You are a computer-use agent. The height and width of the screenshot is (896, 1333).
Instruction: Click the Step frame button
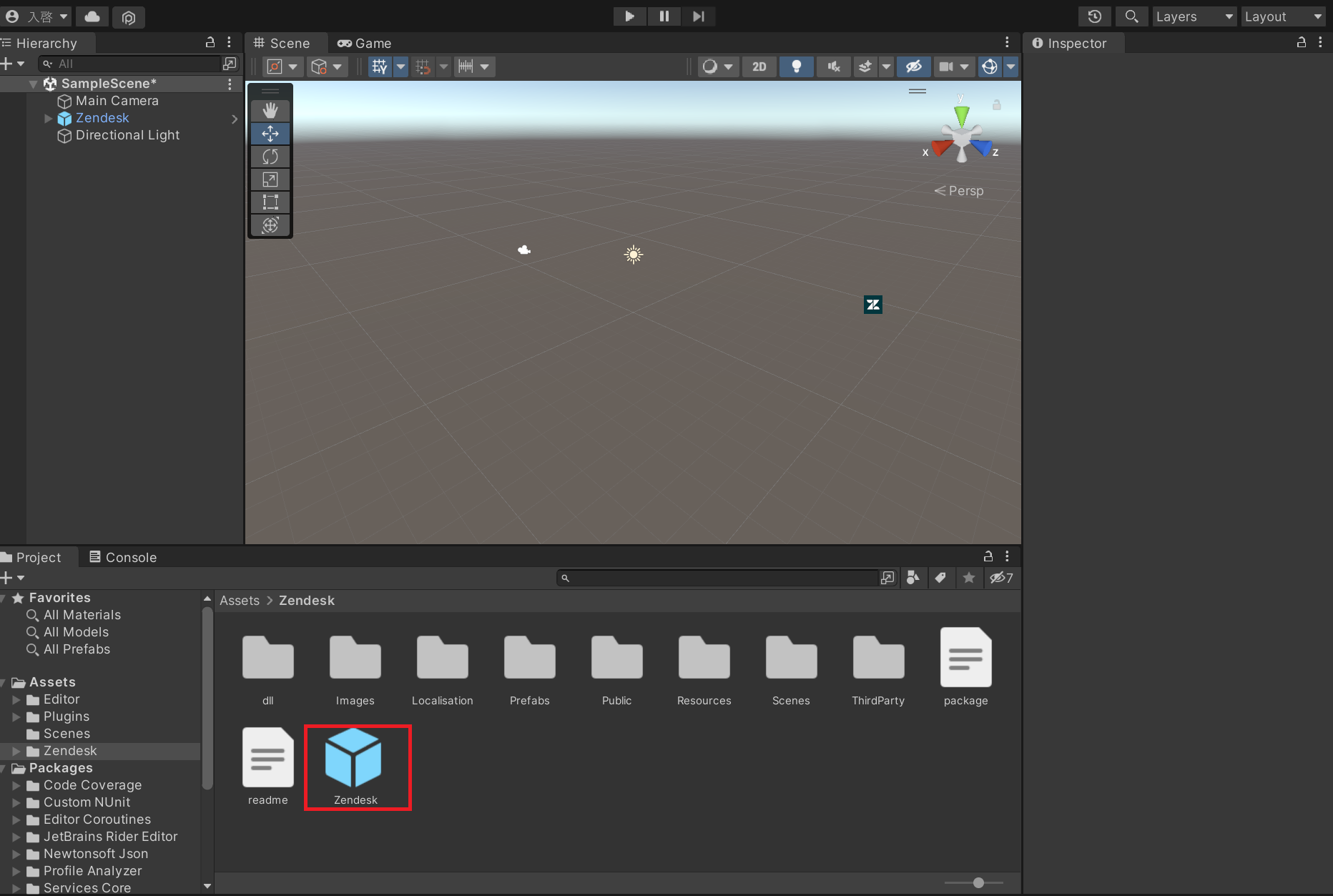699,16
